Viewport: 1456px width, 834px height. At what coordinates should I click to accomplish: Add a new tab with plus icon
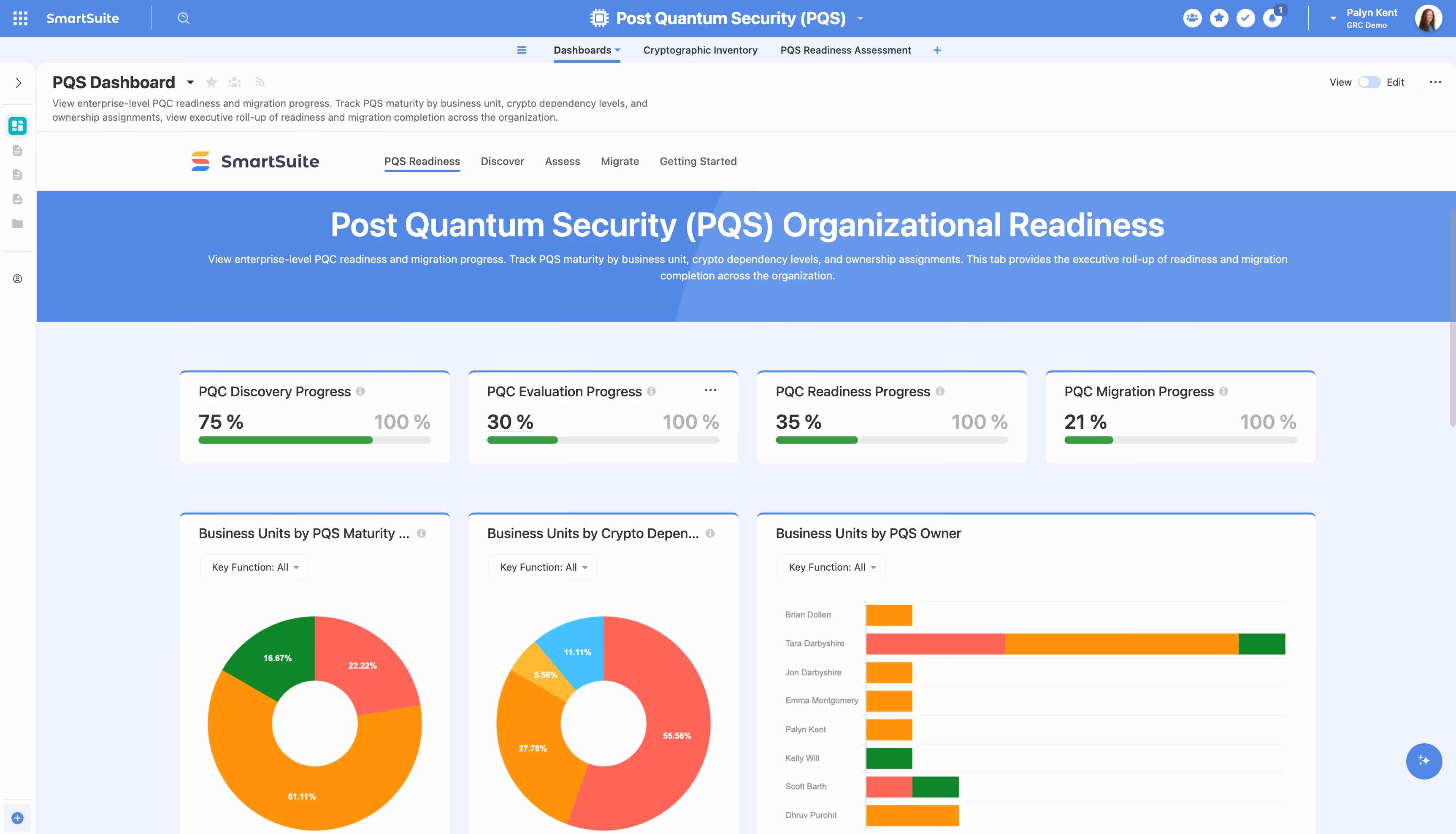coord(937,50)
